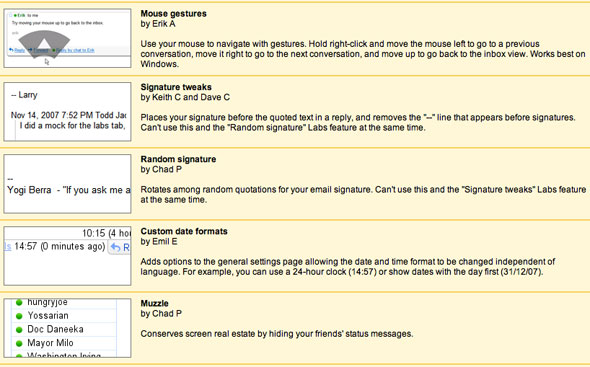
Task: Click the Yogi Berra quote text in preview
Action: (69, 190)
